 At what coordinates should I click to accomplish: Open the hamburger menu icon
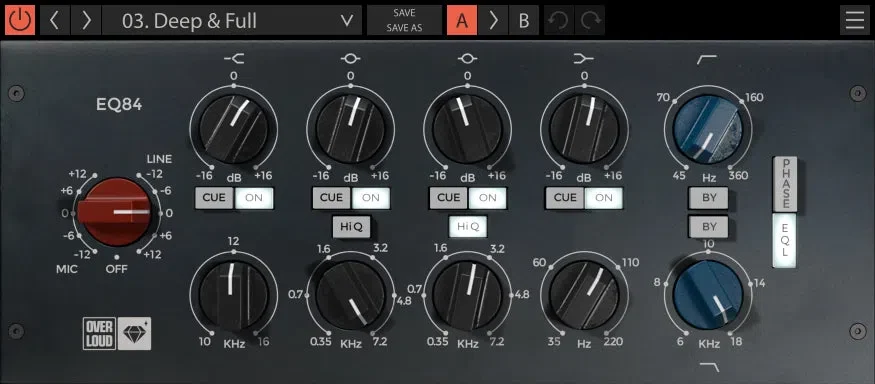coord(854,21)
